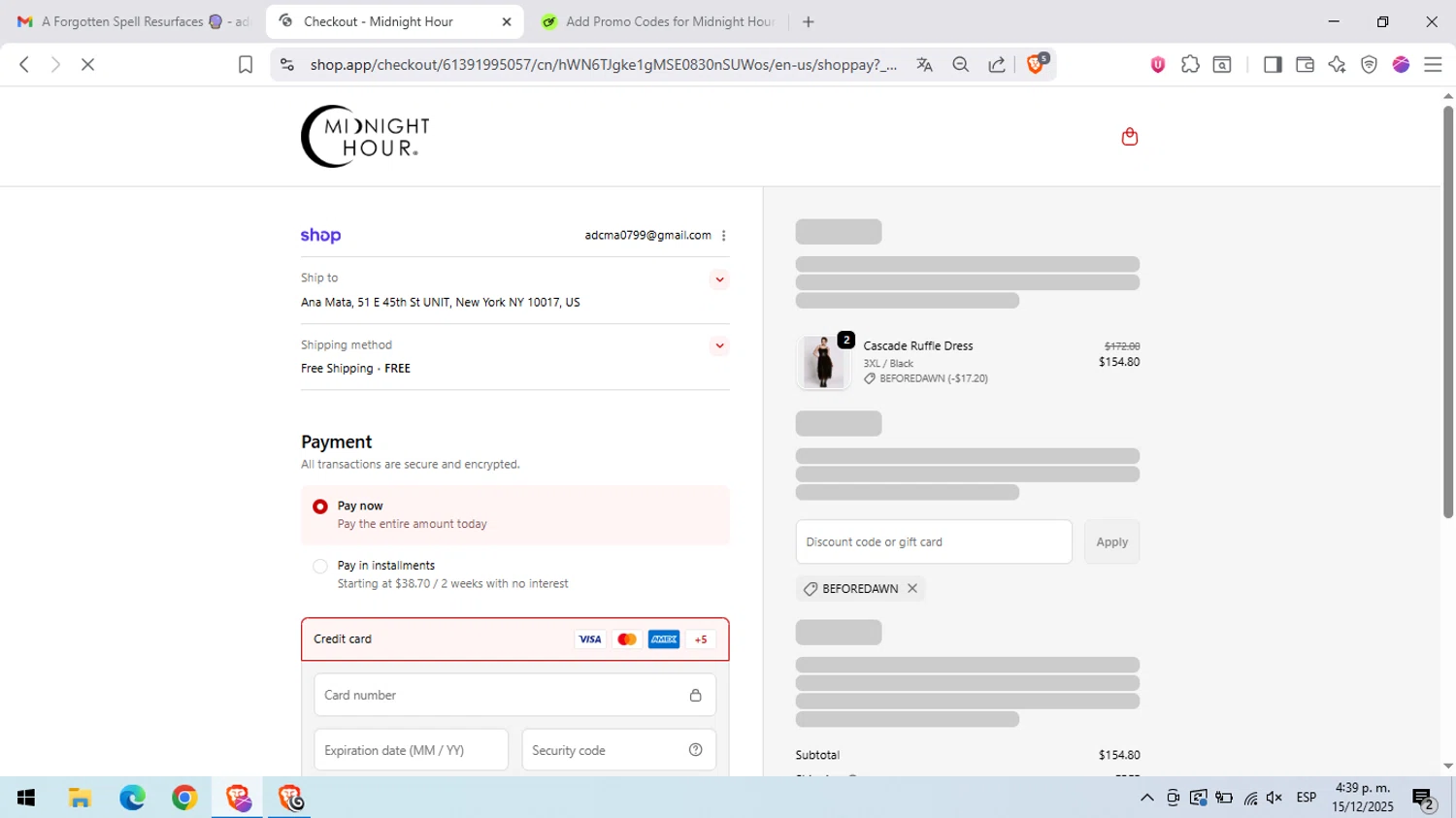Open the browser hamburger menu

coord(1433,64)
